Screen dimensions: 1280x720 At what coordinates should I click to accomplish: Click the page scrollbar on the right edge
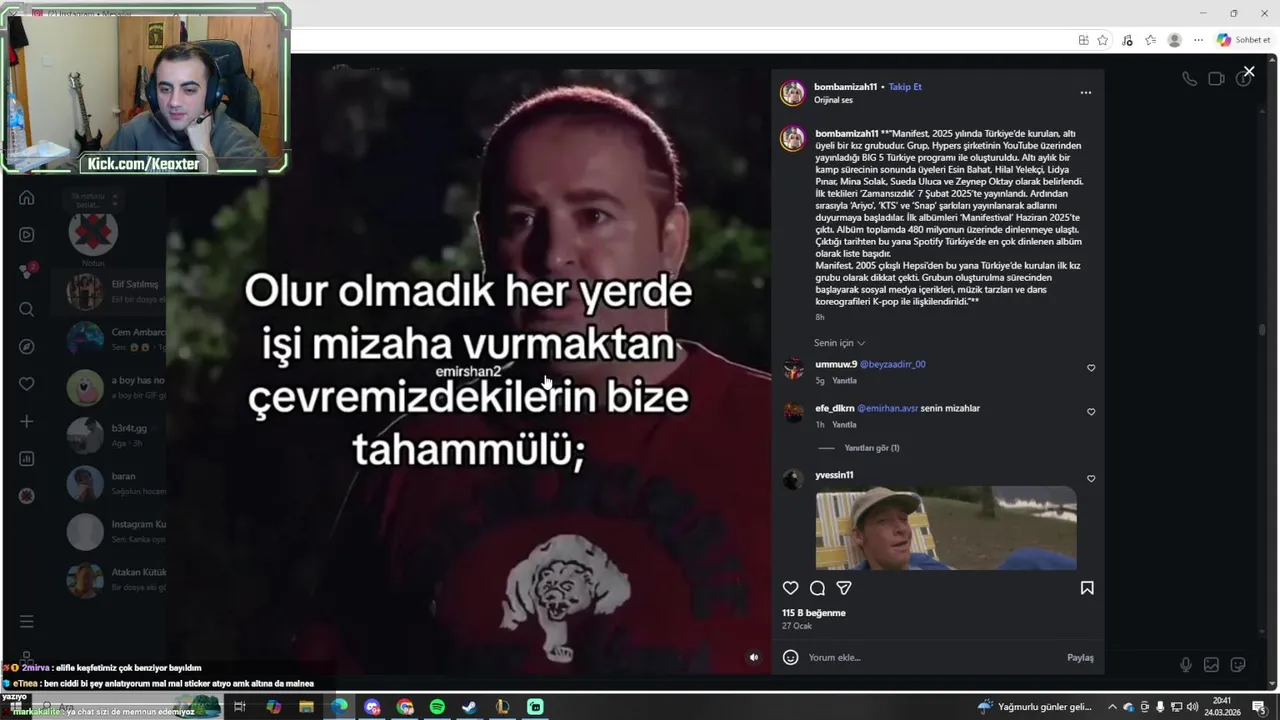(x=1263, y=330)
